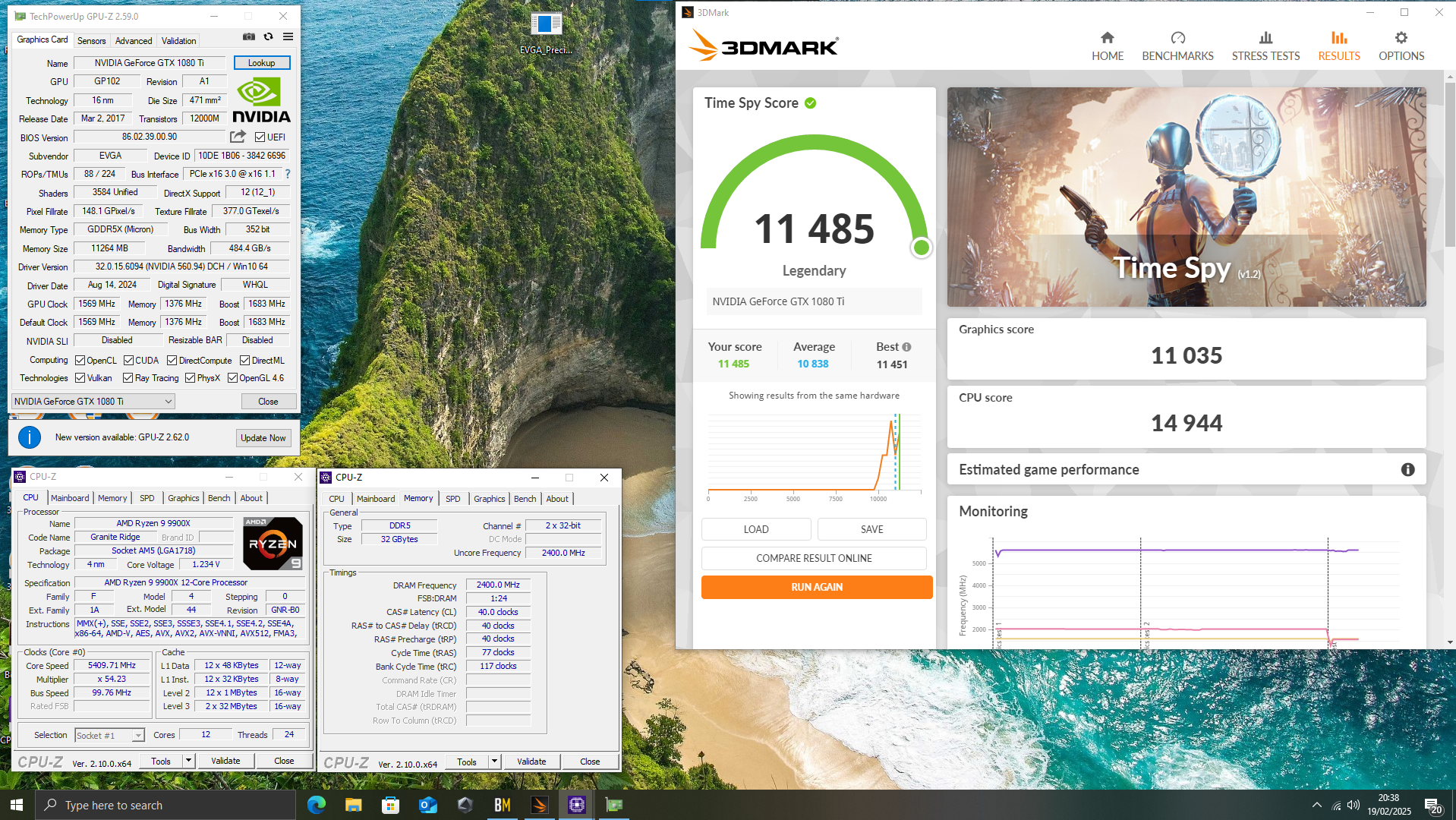Open Microsoft Store from taskbar
Image resolution: width=1456 pixels, height=820 pixels.
(390, 805)
